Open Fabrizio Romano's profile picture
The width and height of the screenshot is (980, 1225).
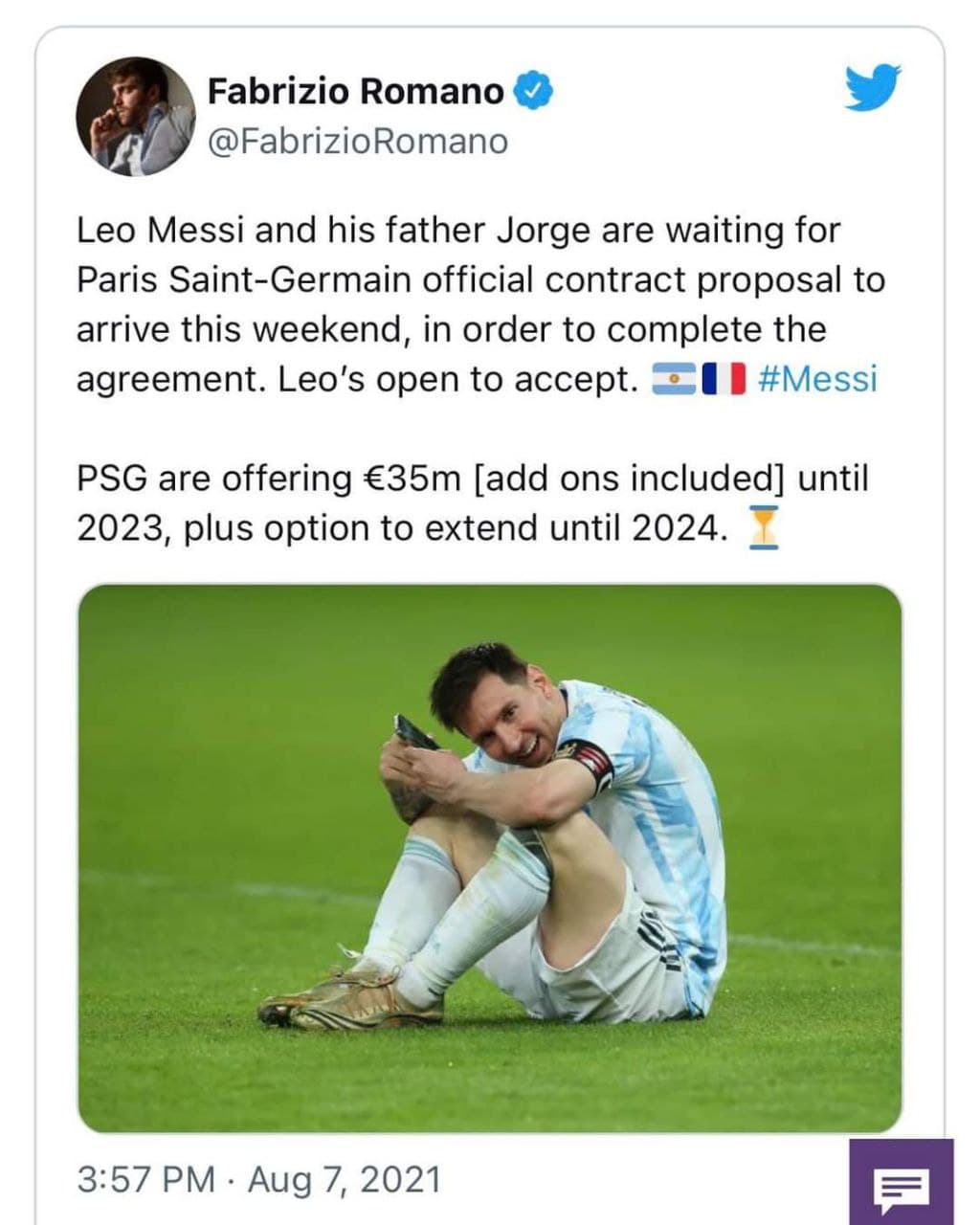click(x=135, y=117)
